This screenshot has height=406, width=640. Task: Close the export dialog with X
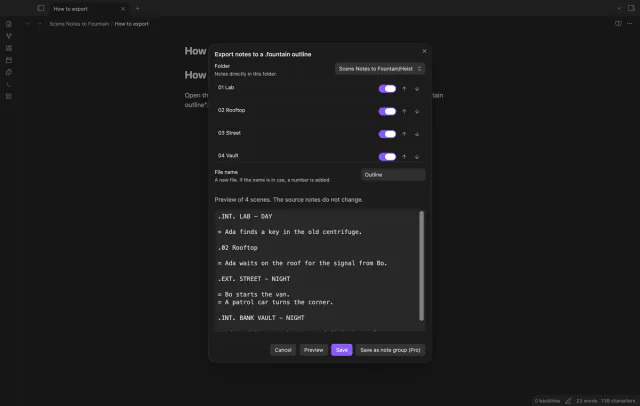[x=424, y=51]
